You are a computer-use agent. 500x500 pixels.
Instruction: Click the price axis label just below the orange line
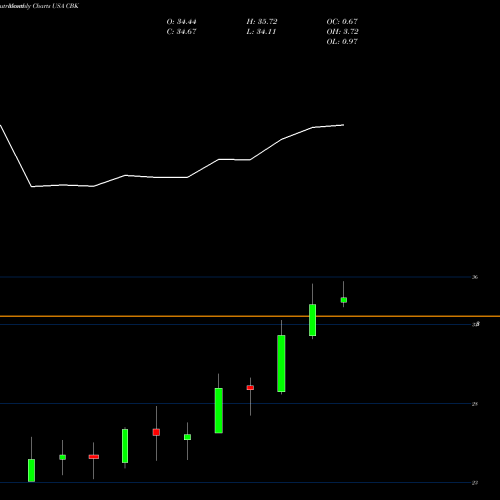tap(476, 324)
